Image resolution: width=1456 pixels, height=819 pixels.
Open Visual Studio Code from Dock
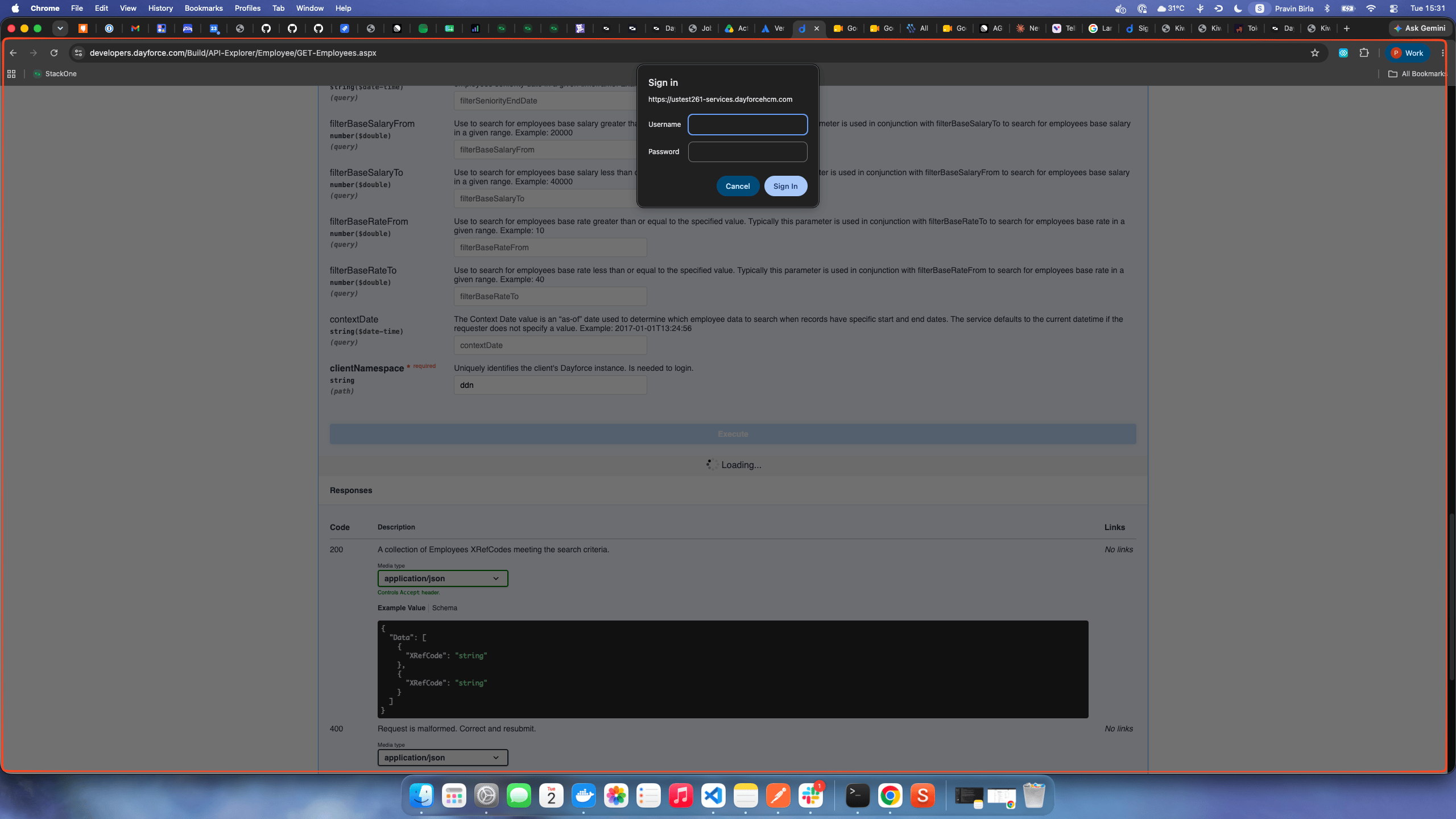pyautogui.click(x=713, y=795)
